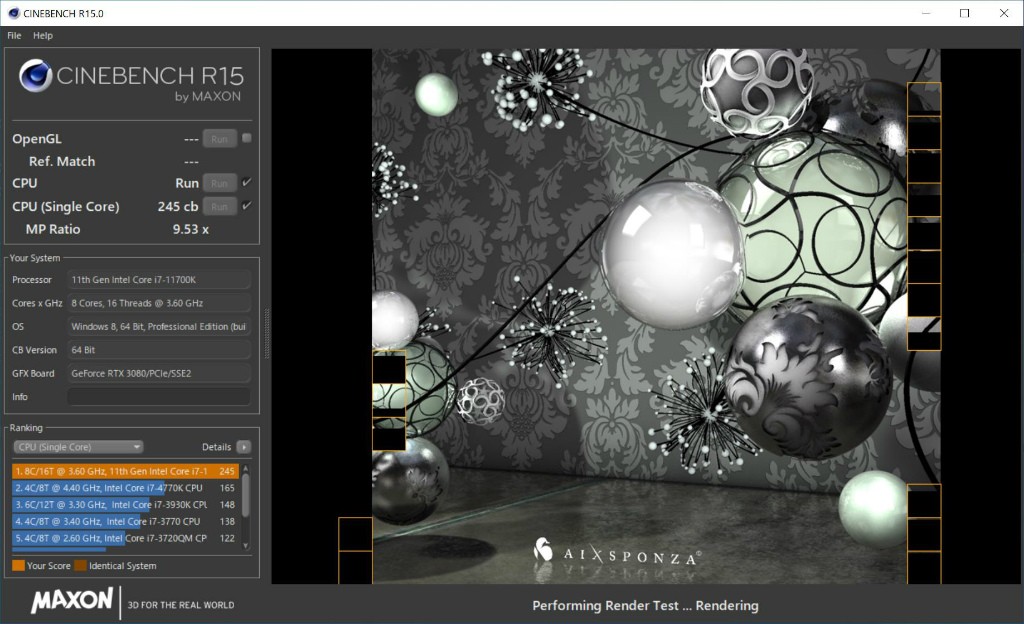Click the Cinebench app icon in the title bar
The width and height of the screenshot is (1024, 624).
pyautogui.click(x=12, y=13)
